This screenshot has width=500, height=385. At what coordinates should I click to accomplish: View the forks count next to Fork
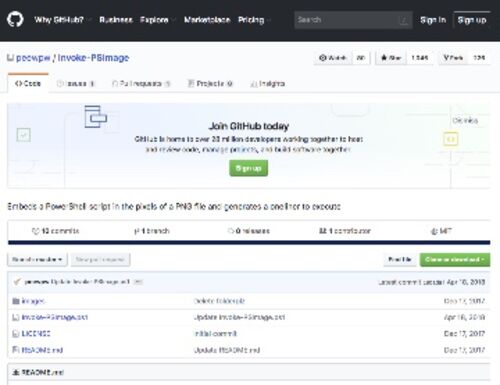479,58
